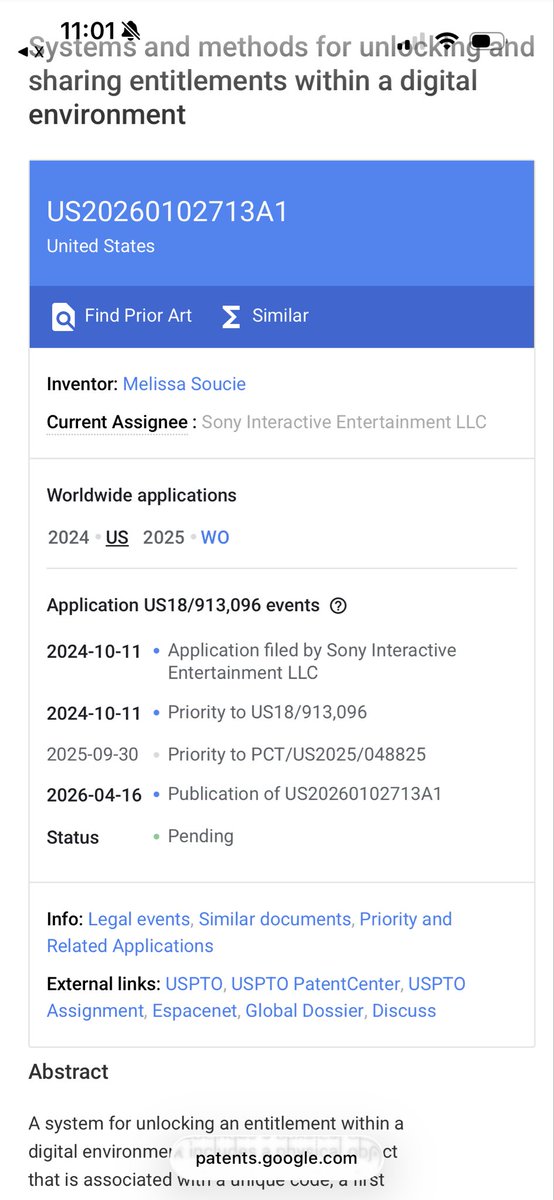Screen dimensions: 554x1200
Task: Tap Priority to US18/913,096 event
Action: coord(267,712)
